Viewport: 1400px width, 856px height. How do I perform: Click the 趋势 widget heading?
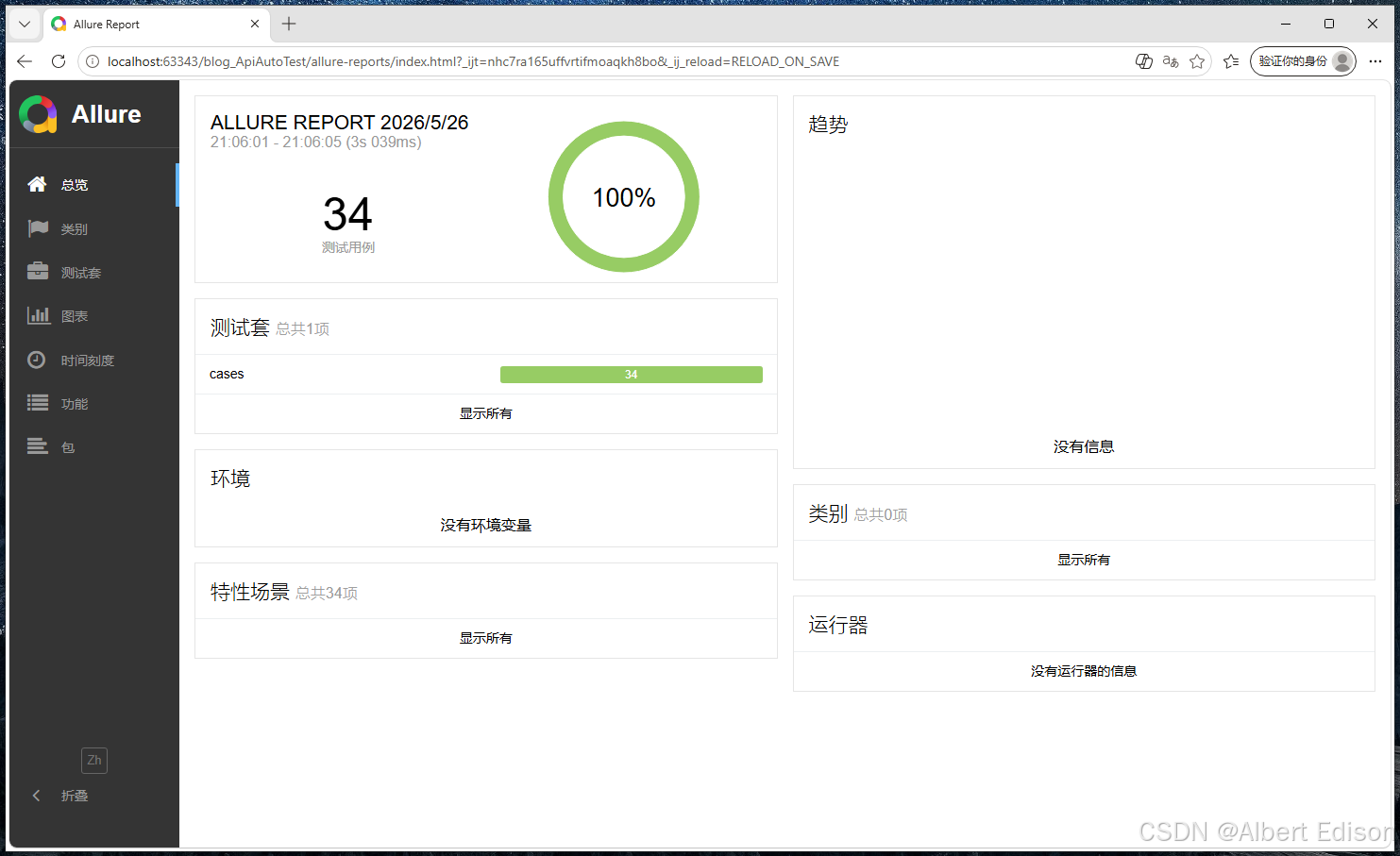[x=828, y=125]
